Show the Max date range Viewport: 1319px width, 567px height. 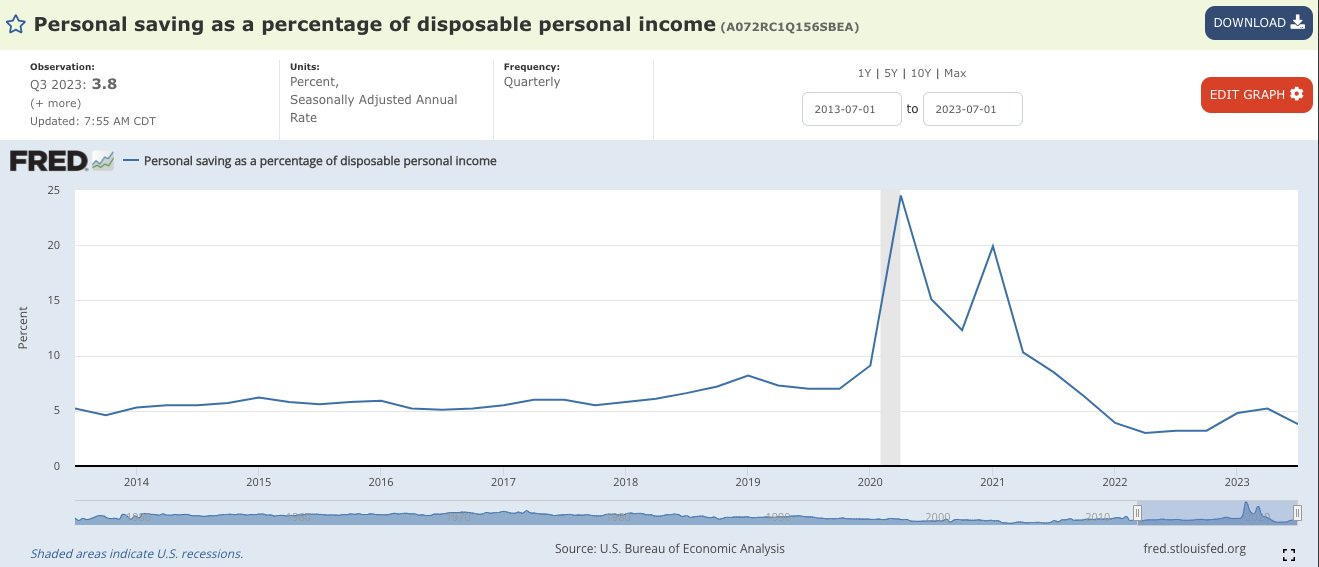(x=955, y=73)
